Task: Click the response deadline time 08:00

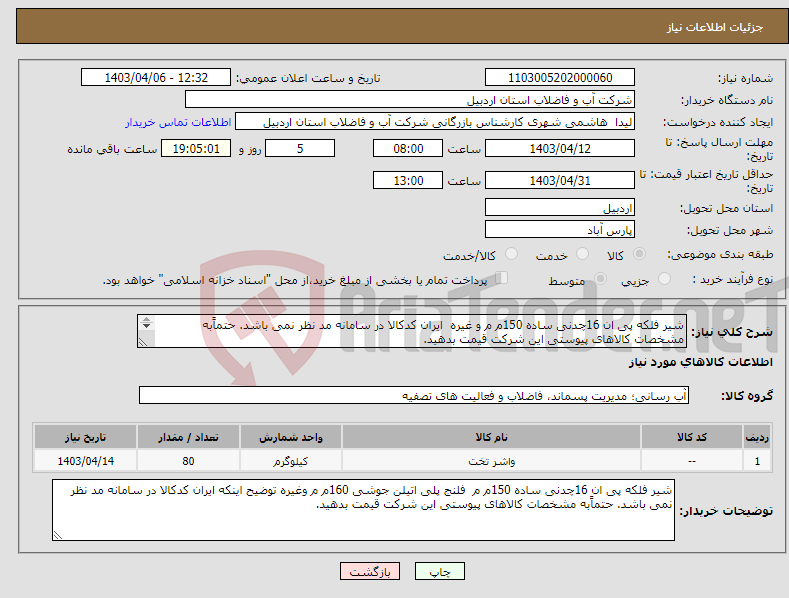Action: pos(408,148)
